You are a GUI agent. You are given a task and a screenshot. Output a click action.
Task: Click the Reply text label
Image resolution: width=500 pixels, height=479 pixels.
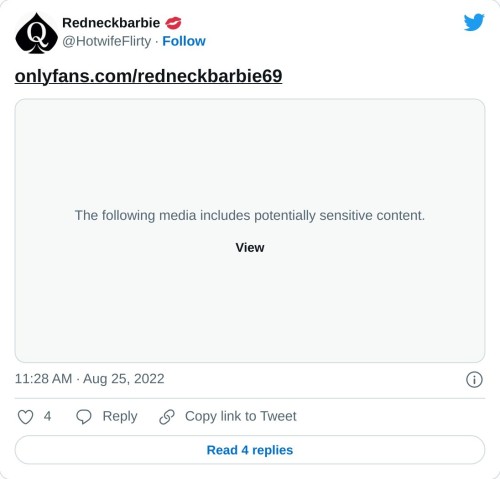[120, 416]
